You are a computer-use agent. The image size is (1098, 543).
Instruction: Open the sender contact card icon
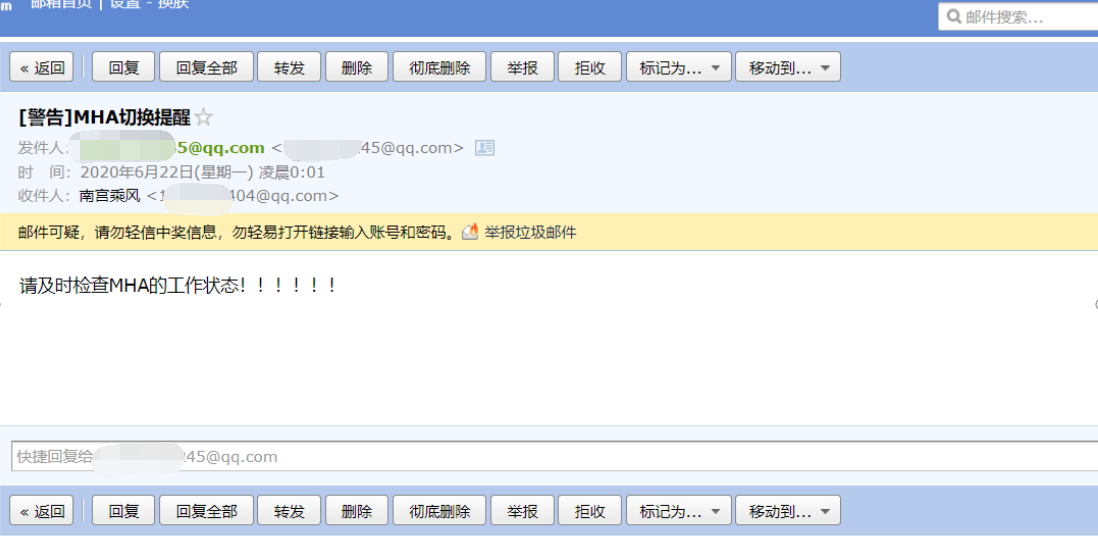click(x=485, y=148)
